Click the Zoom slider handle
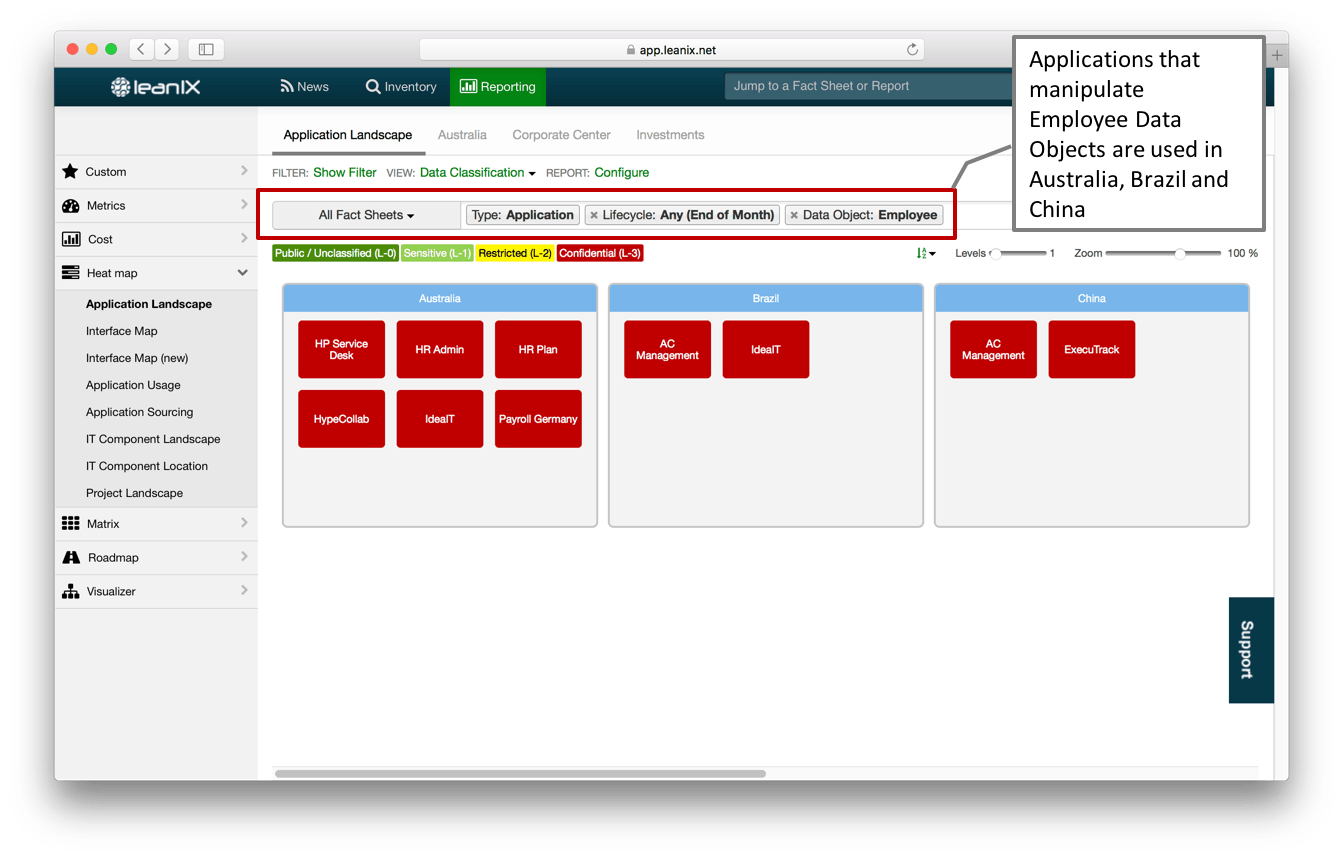This screenshot has height=858, width=1343. 1180,253
